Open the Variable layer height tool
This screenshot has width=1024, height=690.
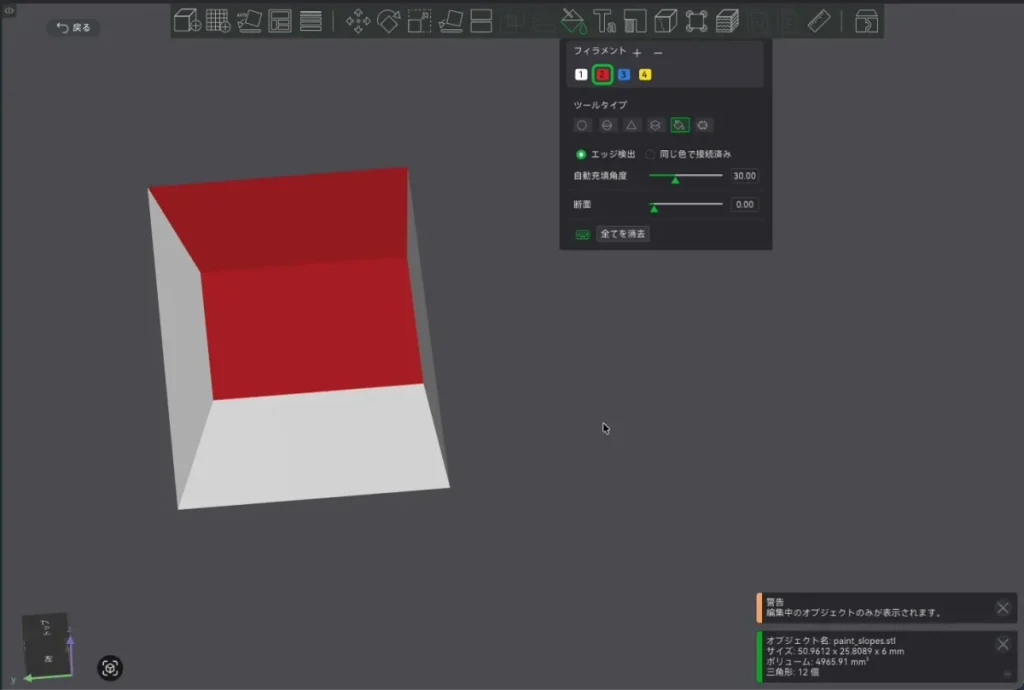click(x=311, y=20)
